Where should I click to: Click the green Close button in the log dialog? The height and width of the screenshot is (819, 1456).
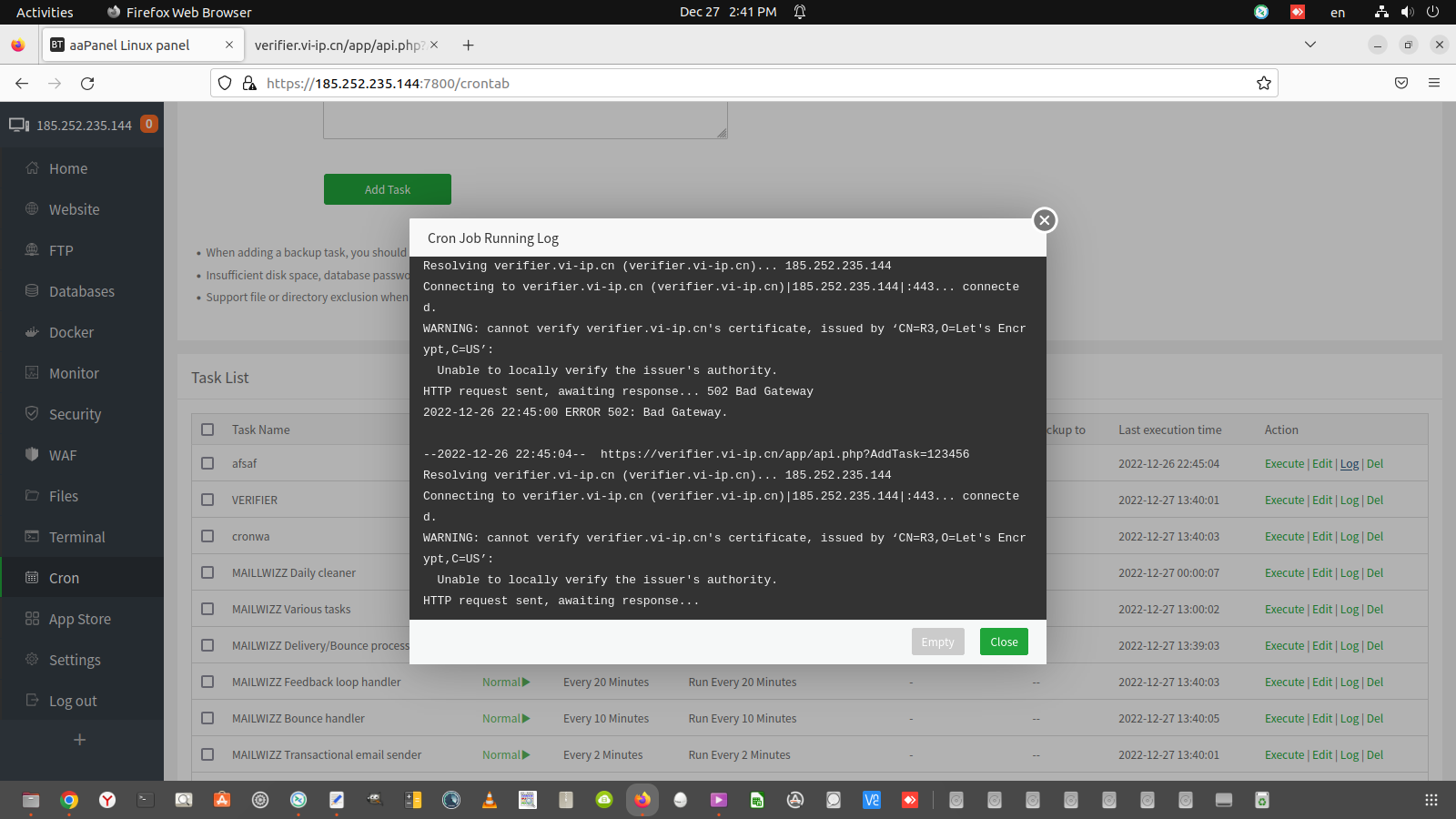(x=1004, y=642)
